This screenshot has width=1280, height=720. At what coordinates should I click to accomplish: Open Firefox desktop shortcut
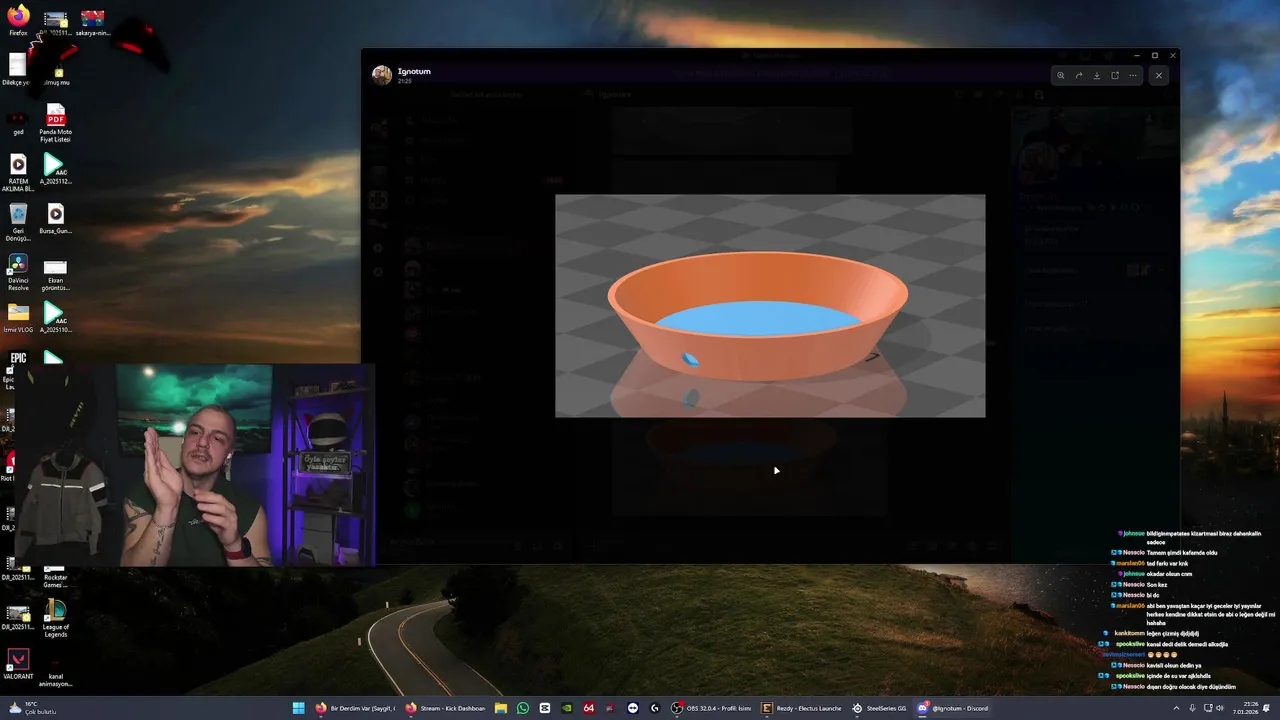[18, 20]
